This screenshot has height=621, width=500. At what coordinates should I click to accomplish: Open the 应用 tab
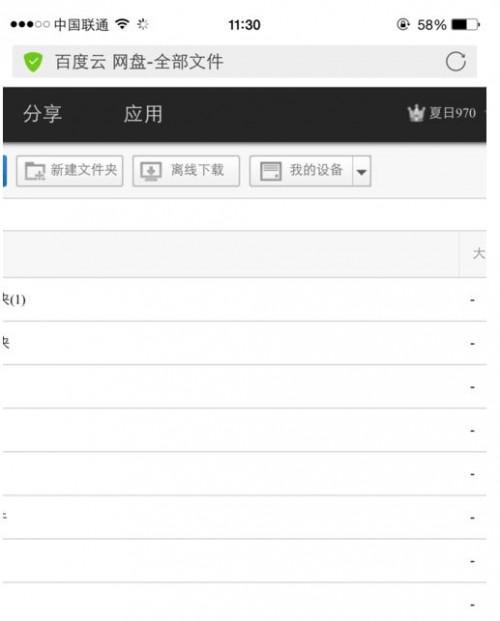coord(143,114)
